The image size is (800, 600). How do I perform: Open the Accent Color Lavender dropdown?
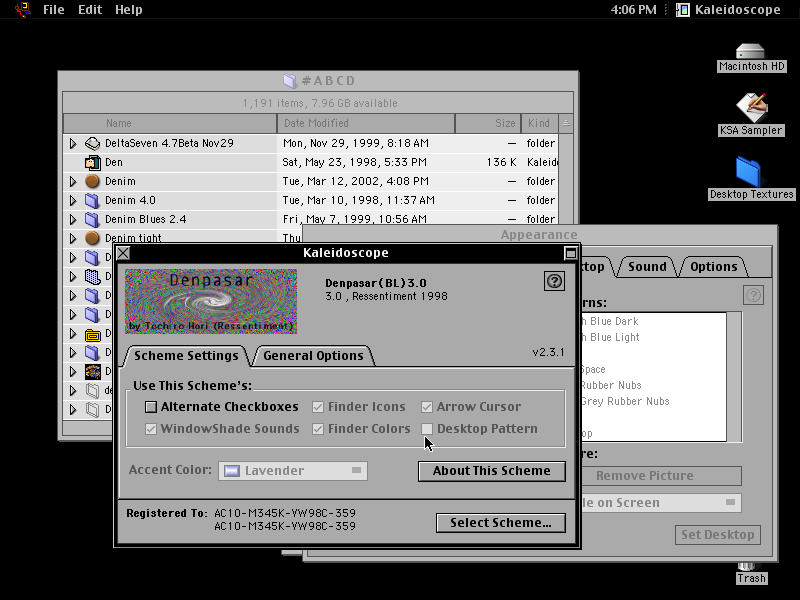(293, 470)
